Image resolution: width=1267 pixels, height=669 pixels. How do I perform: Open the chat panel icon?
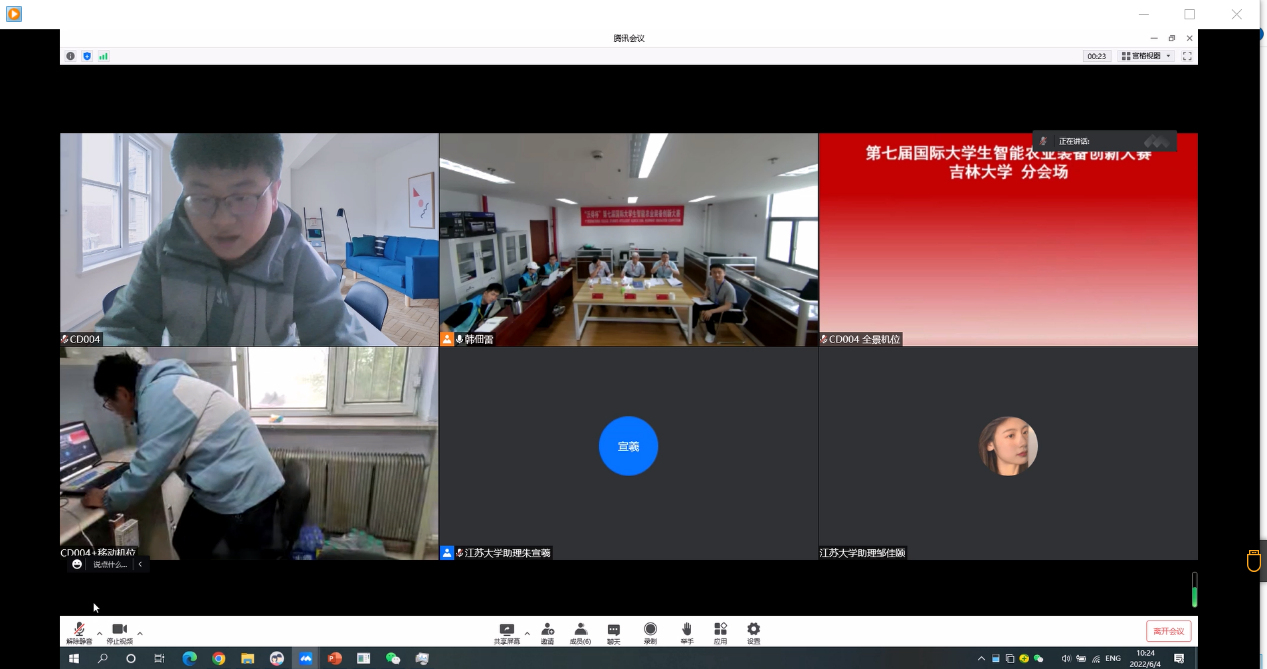[x=613, y=630]
